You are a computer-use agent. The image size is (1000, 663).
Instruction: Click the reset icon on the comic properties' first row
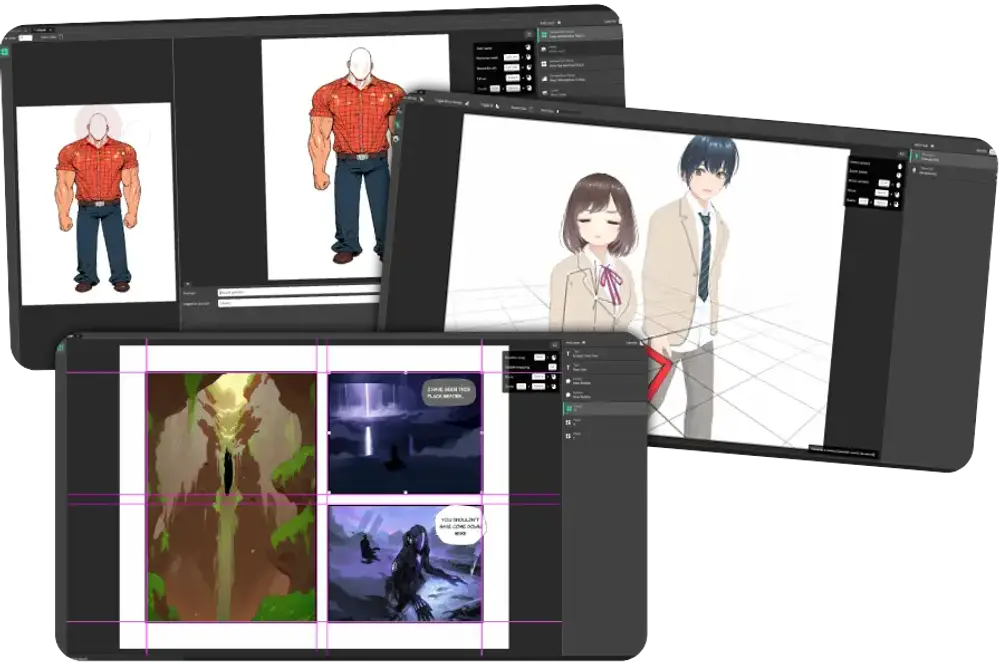[x=553, y=357]
